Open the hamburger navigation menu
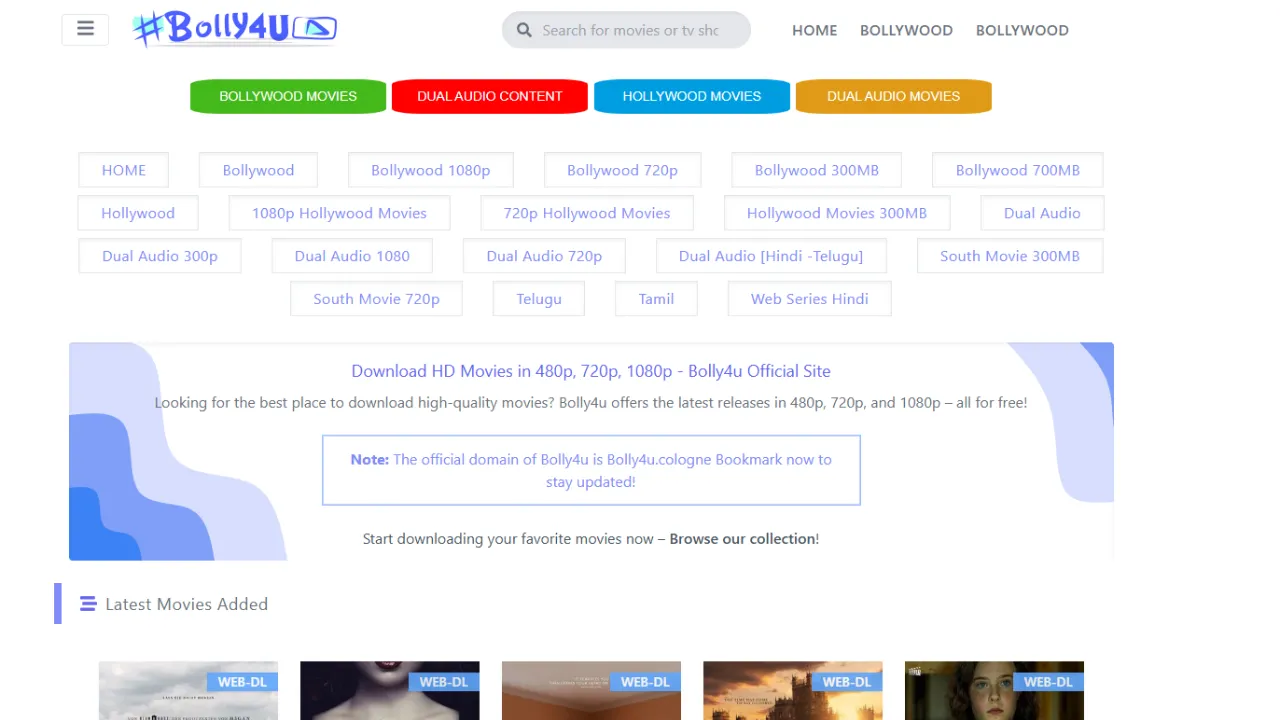 pos(85,28)
